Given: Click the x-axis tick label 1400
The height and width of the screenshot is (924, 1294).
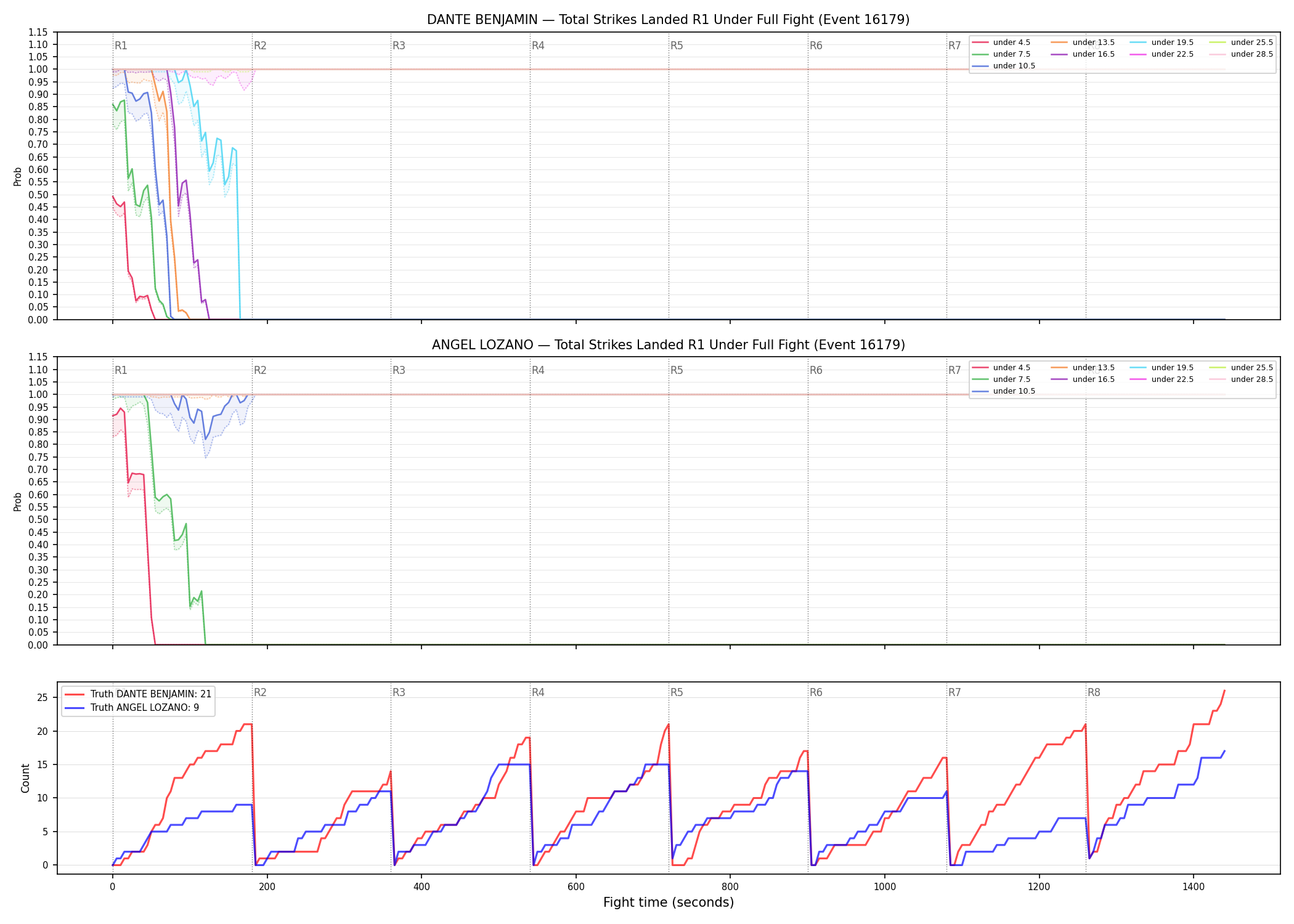Looking at the screenshot, I should (1194, 887).
